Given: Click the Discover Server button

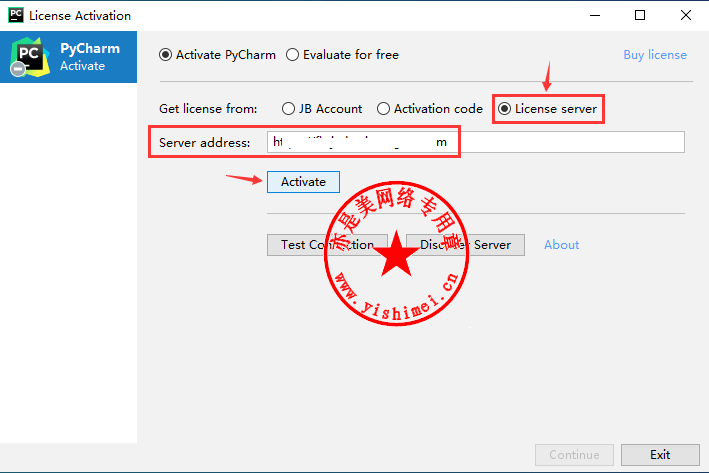Looking at the screenshot, I should point(465,245).
